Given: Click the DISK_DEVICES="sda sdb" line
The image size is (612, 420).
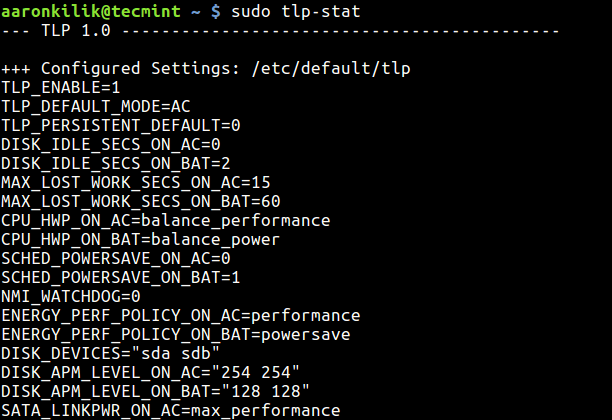Looking at the screenshot, I should tap(110, 354).
